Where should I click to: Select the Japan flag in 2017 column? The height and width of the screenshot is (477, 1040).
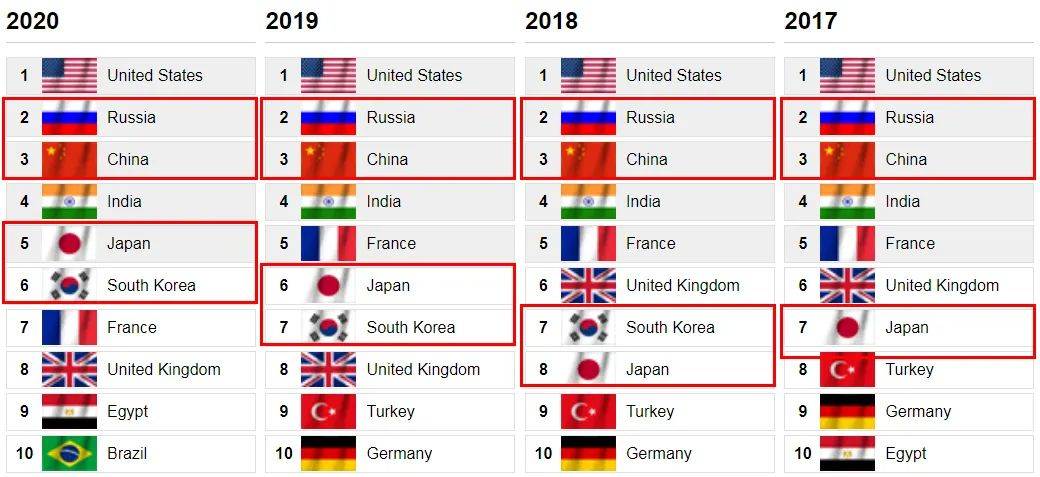[x=847, y=327]
